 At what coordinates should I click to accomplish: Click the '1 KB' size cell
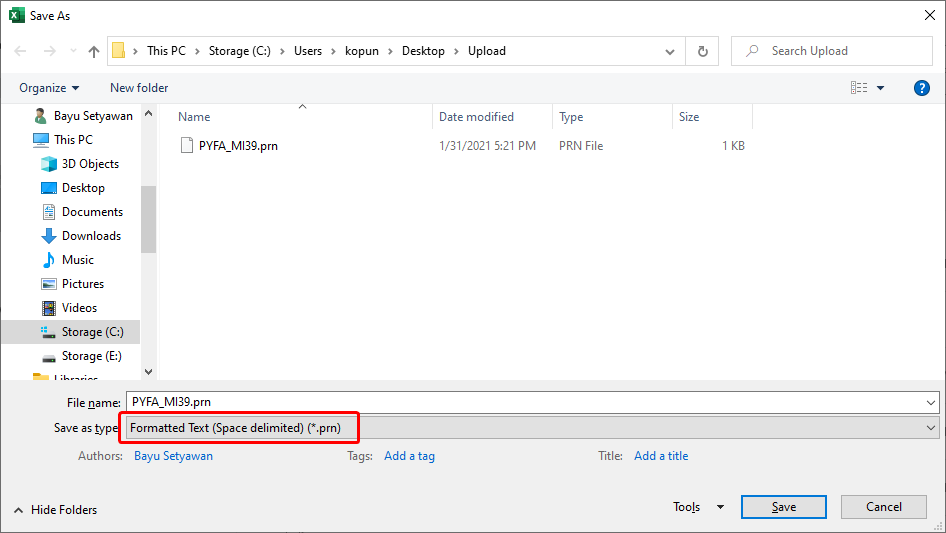pyautogui.click(x=733, y=146)
